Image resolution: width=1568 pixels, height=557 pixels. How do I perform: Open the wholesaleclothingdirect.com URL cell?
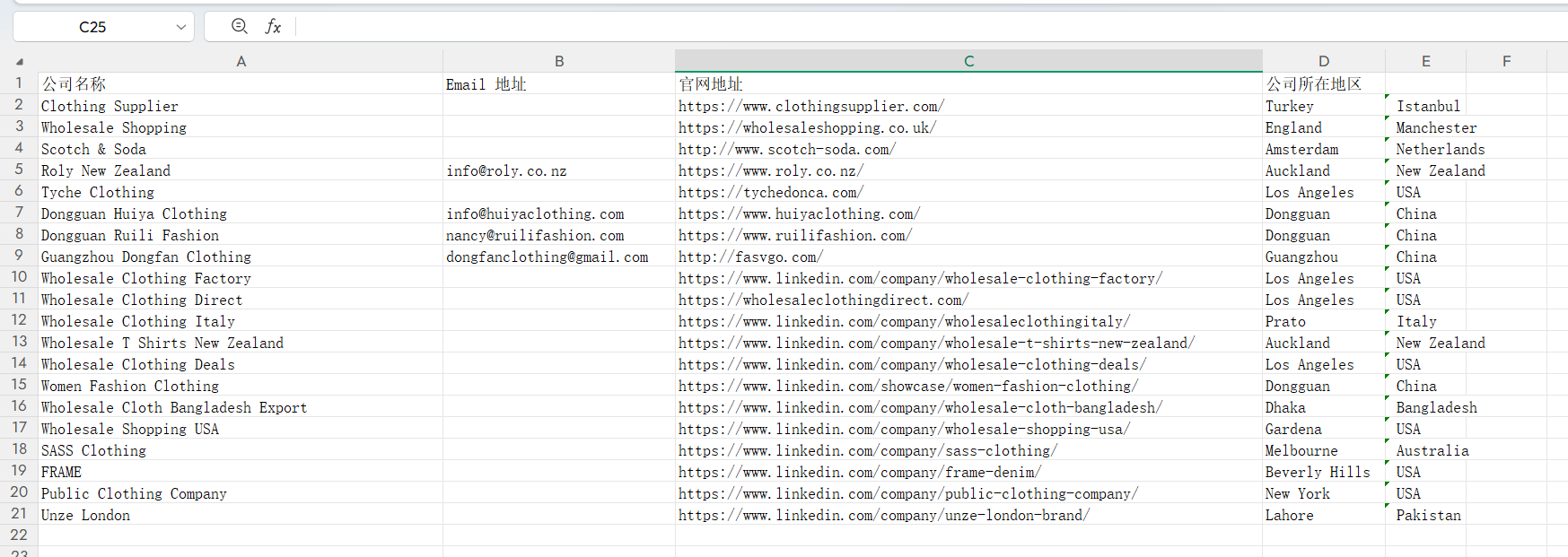(x=968, y=300)
